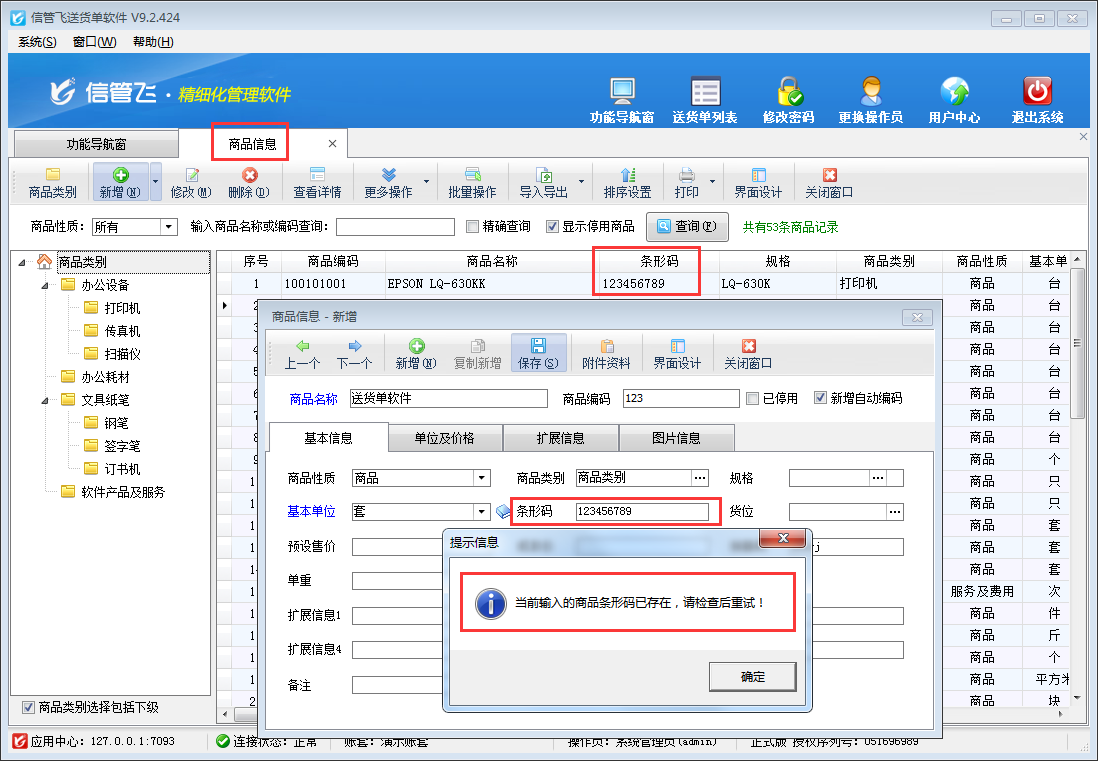Image resolution: width=1098 pixels, height=761 pixels.
Task: Click the 查询 search button
Action: pyautogui.click(x=686, y=227)
